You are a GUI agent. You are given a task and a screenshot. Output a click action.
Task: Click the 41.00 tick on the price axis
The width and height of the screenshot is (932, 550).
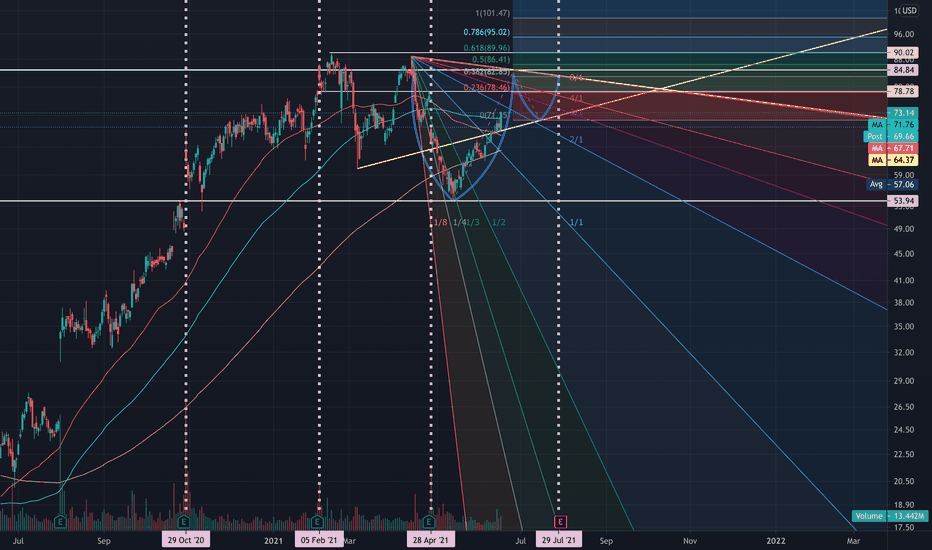pyautogui.click(x=903, y=280)
